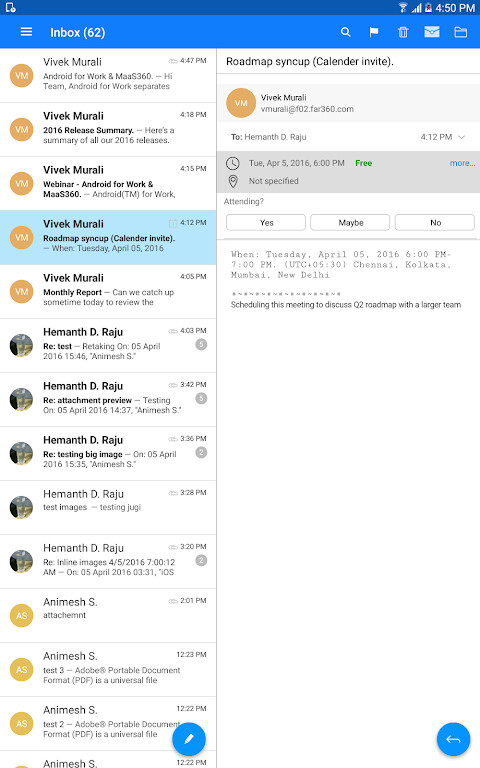This screenshot has height=768, width=480.
Task: Tap avatar of 2016 Release Summary email
Action: [x=22, y=129]
